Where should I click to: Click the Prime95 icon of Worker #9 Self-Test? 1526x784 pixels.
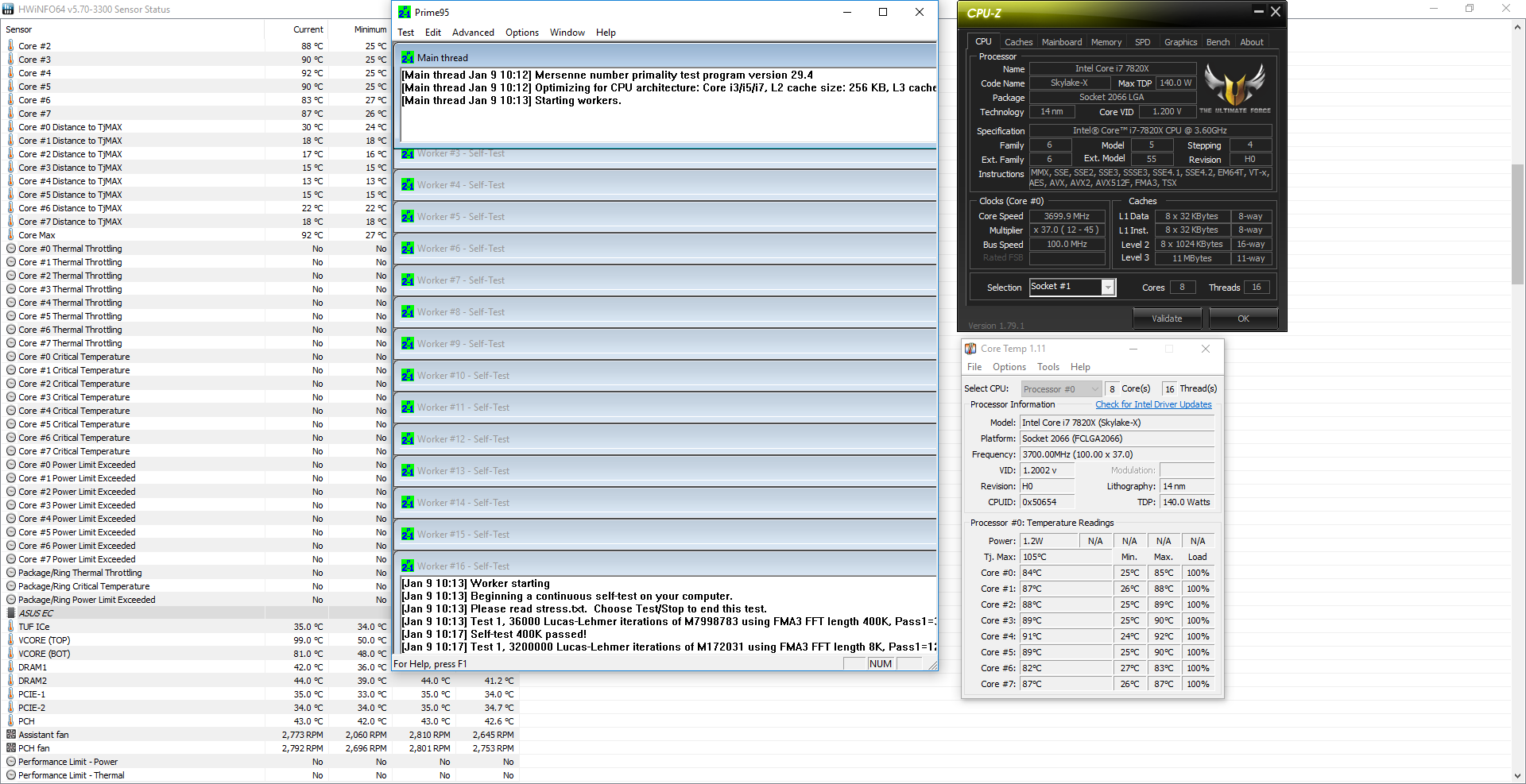[408, 343]
